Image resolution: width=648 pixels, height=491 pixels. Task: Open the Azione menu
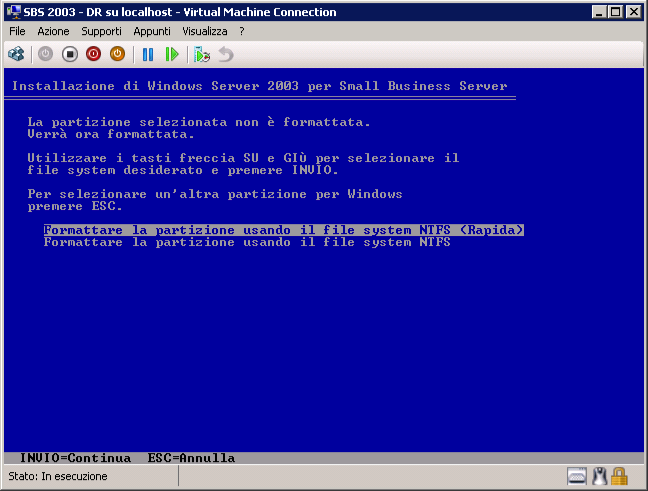coord(53,31)
